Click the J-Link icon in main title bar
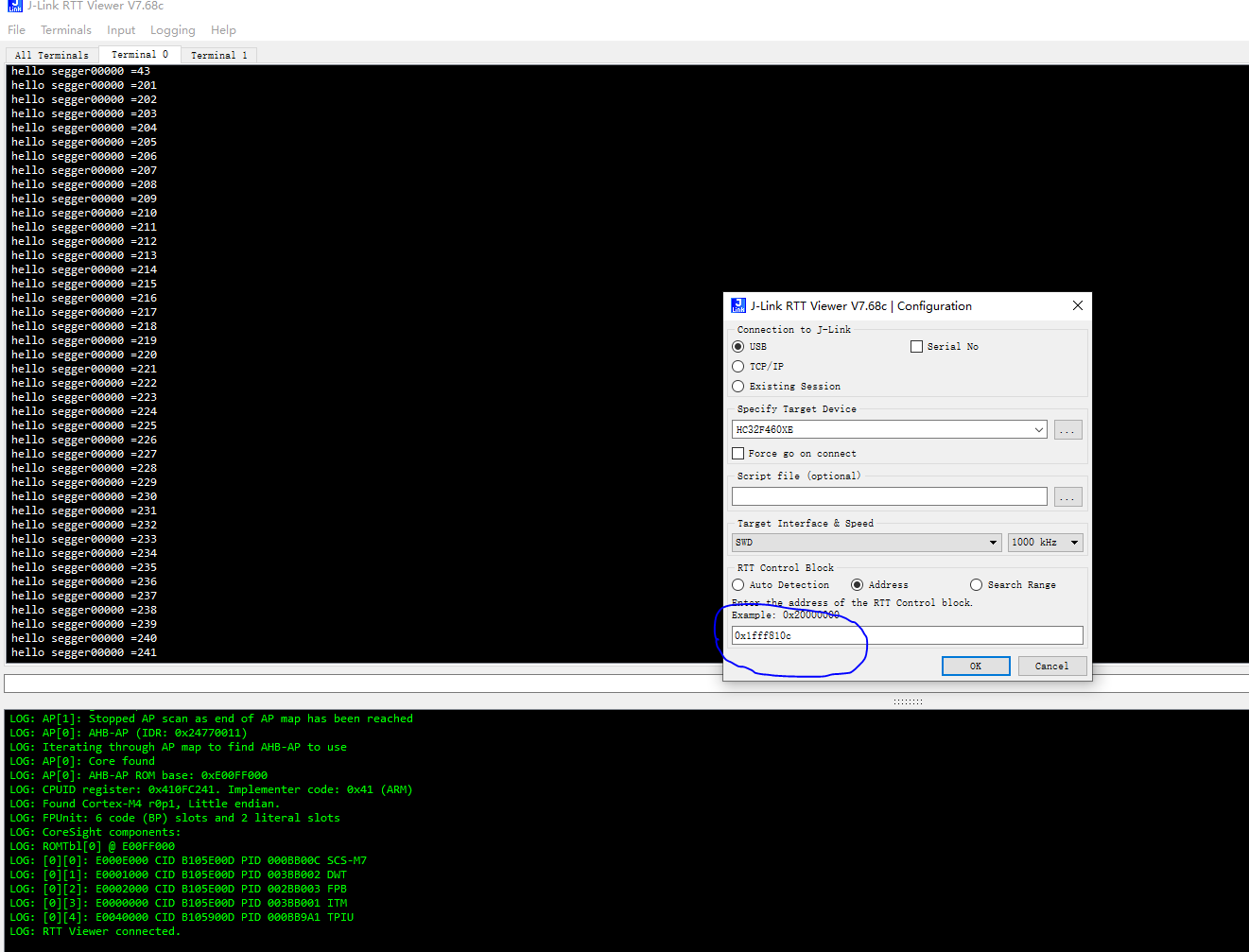The width and height of the screenshot is (1249, 952). pyautogui.click(x=14, y=6)
